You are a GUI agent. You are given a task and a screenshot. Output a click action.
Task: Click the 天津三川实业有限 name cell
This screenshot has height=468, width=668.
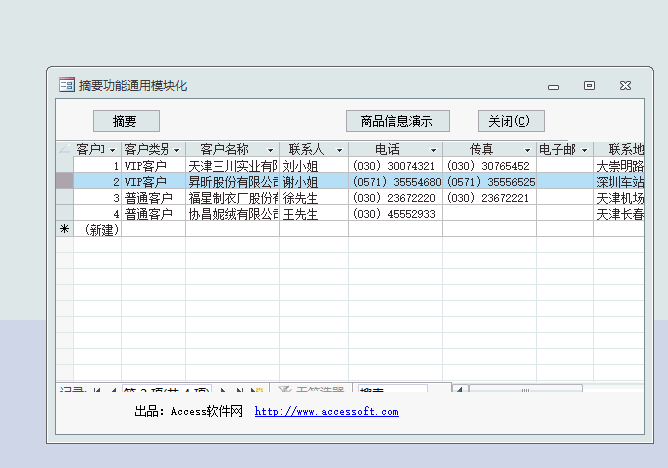(233, 166)
